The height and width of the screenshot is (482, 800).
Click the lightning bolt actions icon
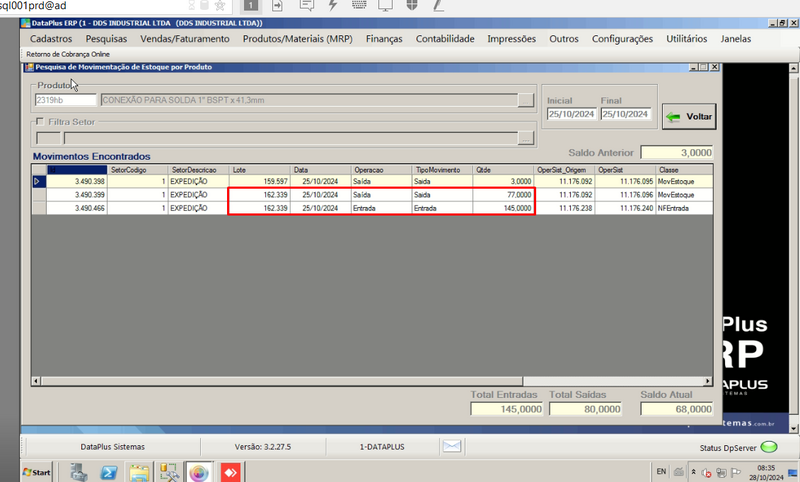coord(333,5)
